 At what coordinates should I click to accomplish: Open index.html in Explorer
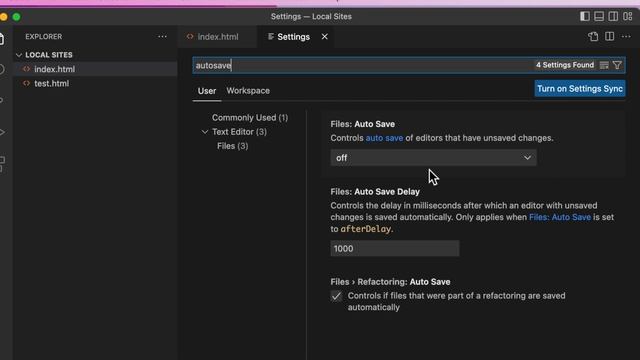96,69
